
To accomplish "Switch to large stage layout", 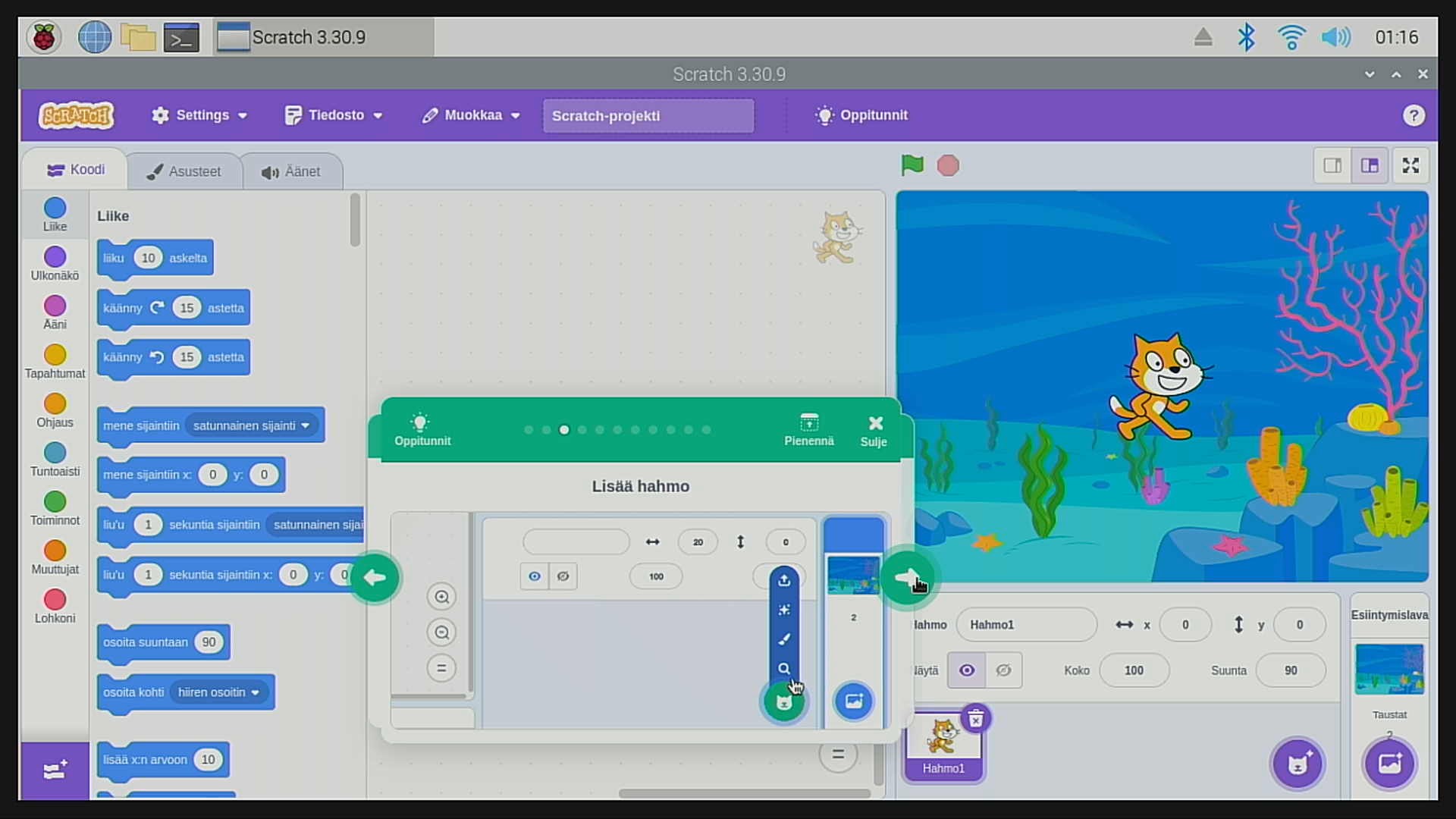I will click(1370, 165).
